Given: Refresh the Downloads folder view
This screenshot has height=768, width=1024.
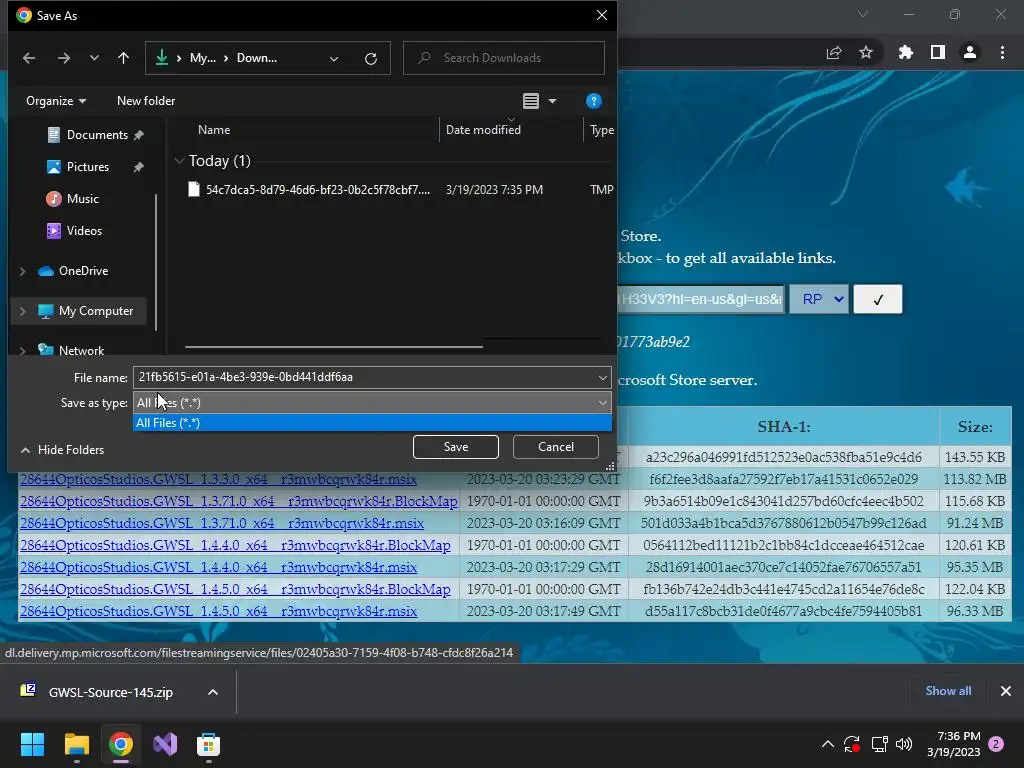Looking at the screenshot, I should (x=371, y=58).
